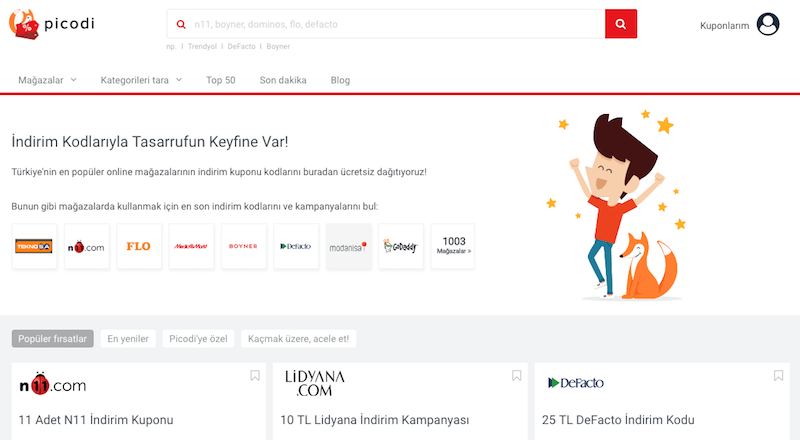Click the DeFacto suggestion under the search box
The image size is (800, 440).
coord(241,46)
